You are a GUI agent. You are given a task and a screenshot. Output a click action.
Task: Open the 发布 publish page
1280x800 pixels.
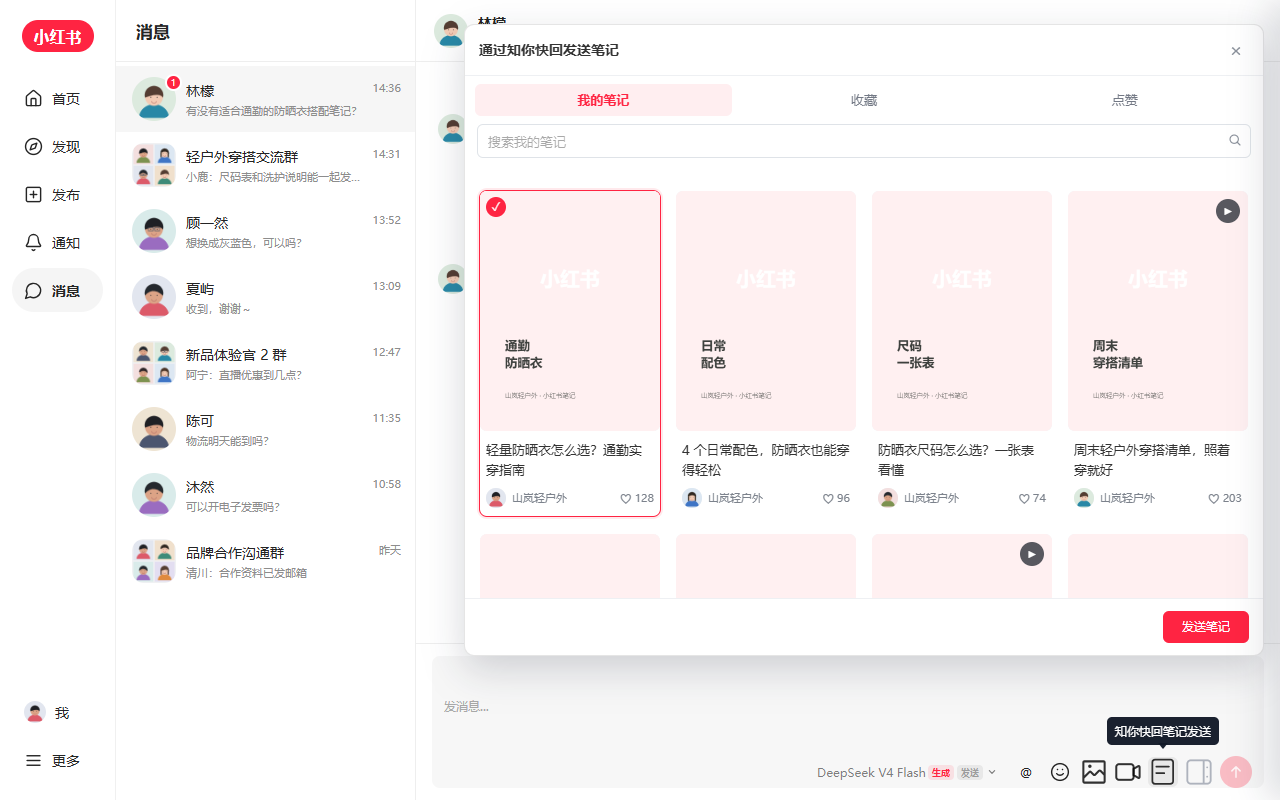pyautogui.click(x=57, y=195)
